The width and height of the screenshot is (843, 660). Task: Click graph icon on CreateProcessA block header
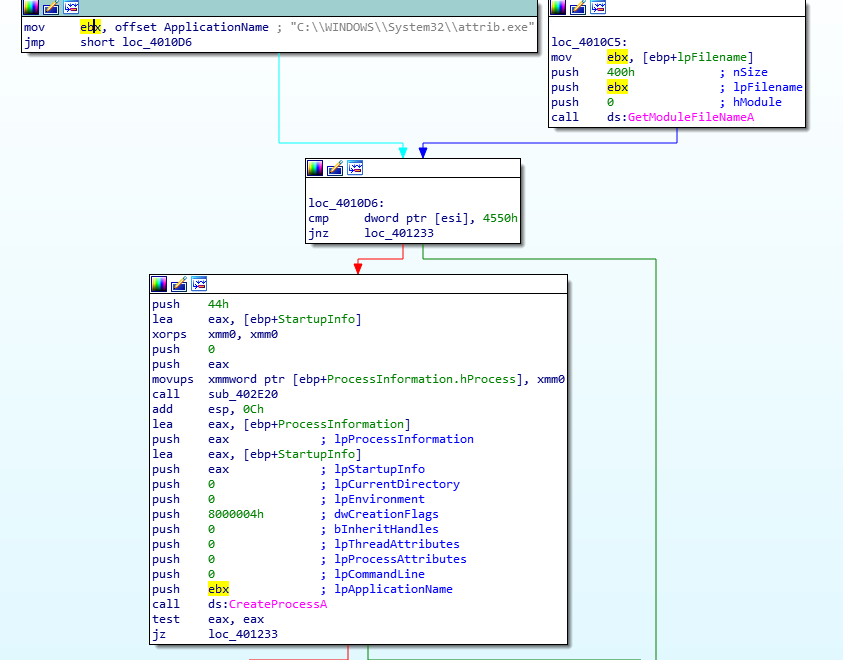point(199,284)
